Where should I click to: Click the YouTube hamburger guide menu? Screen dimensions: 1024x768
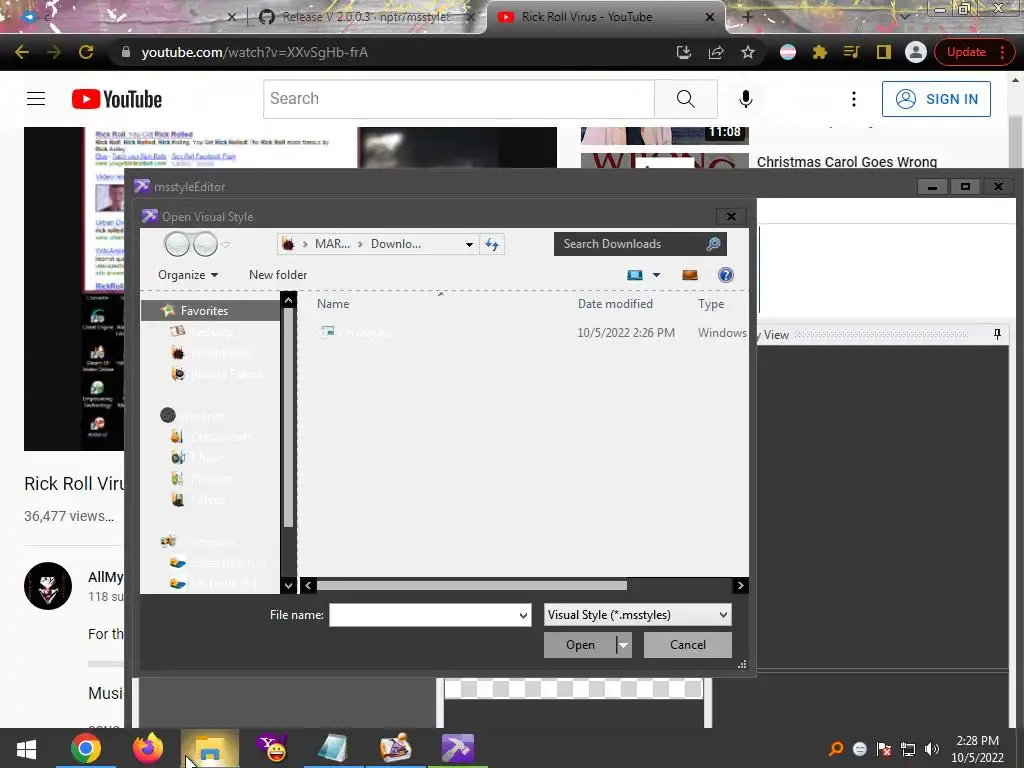[36, 99]
